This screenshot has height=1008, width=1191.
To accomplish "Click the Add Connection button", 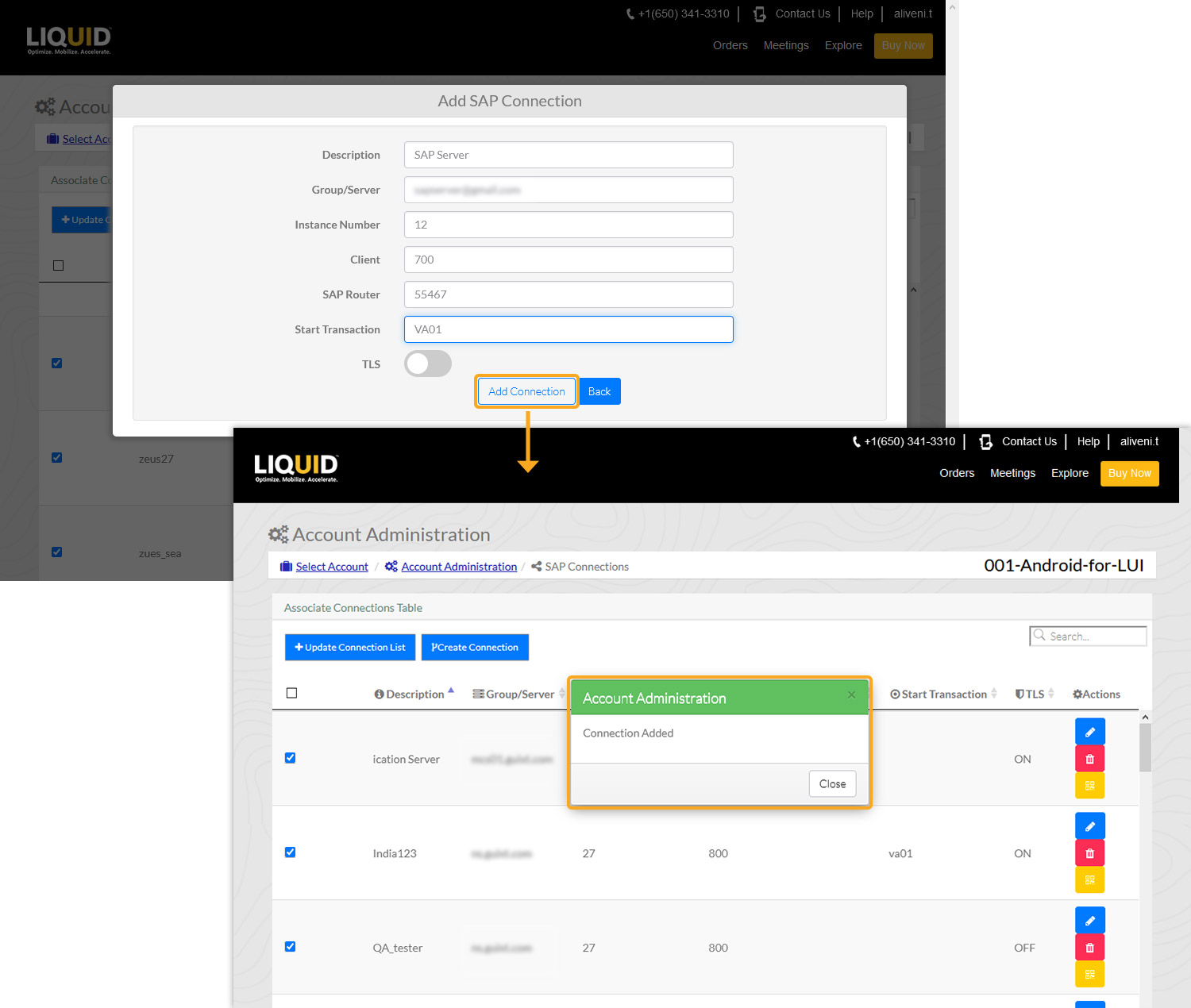I will (526, 391).
